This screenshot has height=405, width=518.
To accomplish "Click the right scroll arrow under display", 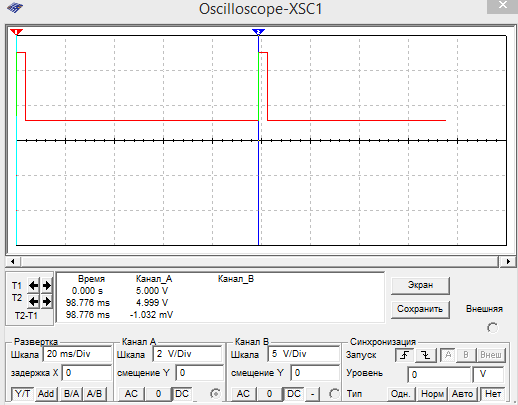I will coord(508,261).
